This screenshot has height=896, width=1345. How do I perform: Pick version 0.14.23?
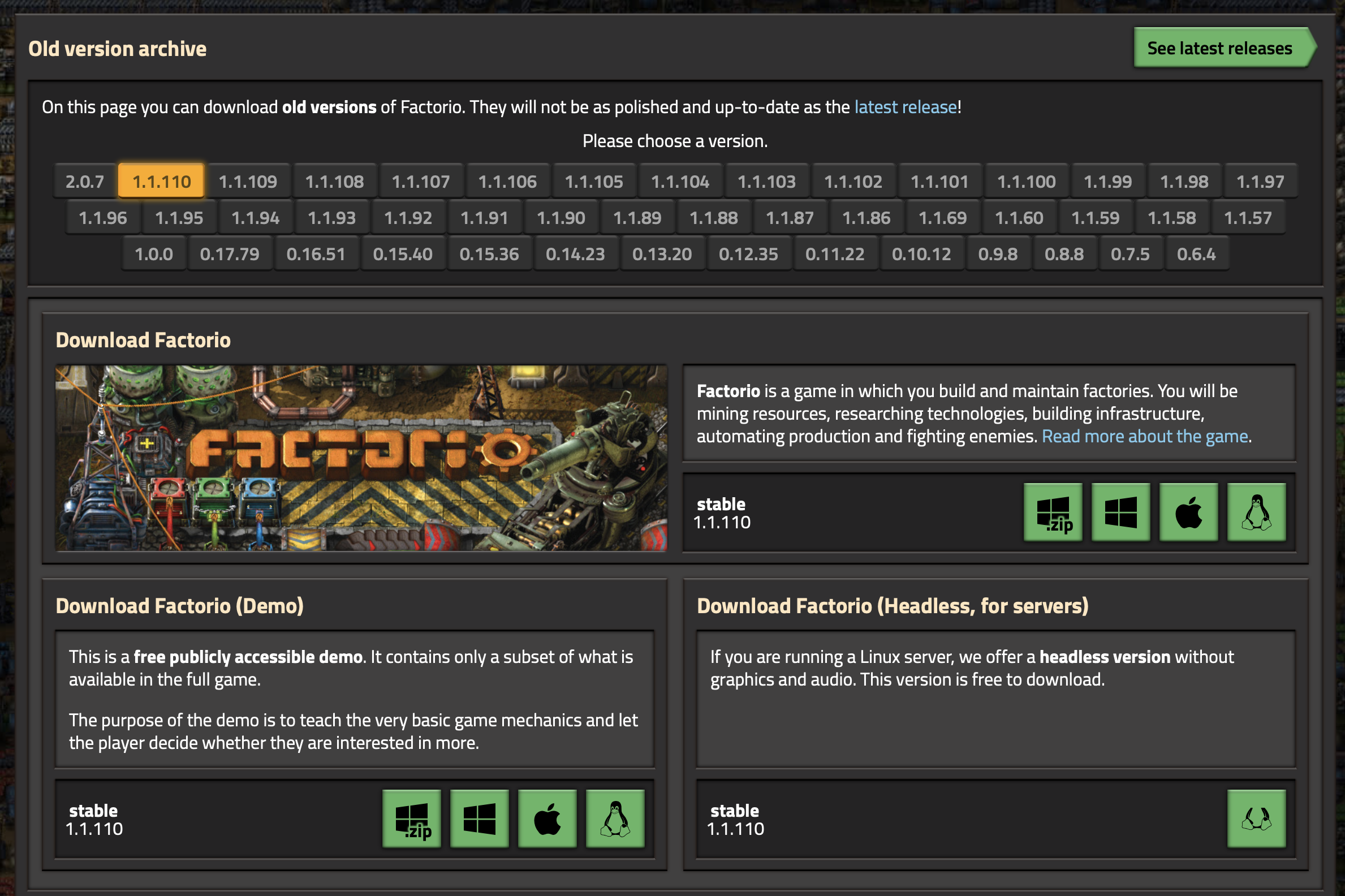575,254
